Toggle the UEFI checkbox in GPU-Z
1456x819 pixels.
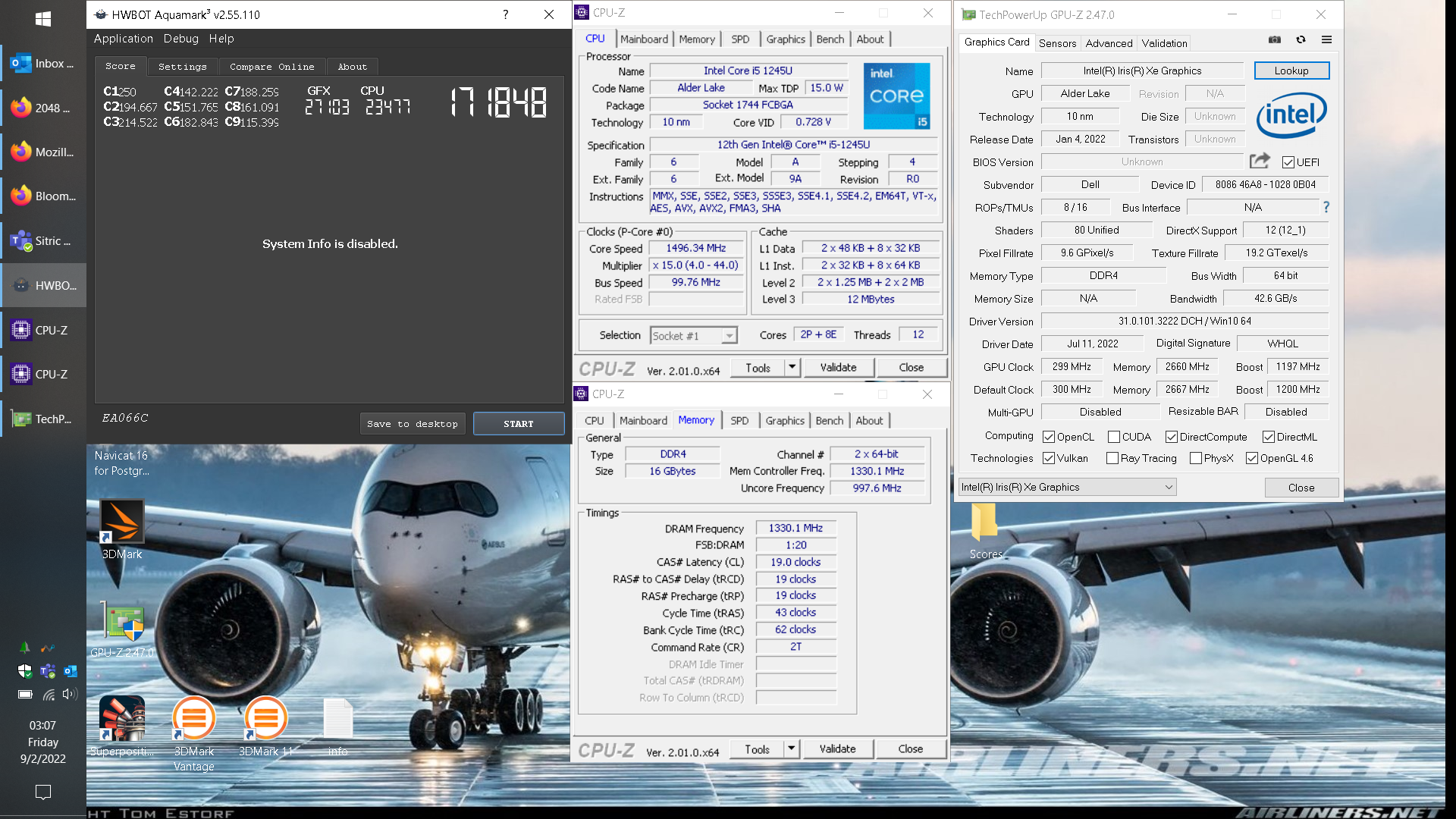pos(1288,162)
